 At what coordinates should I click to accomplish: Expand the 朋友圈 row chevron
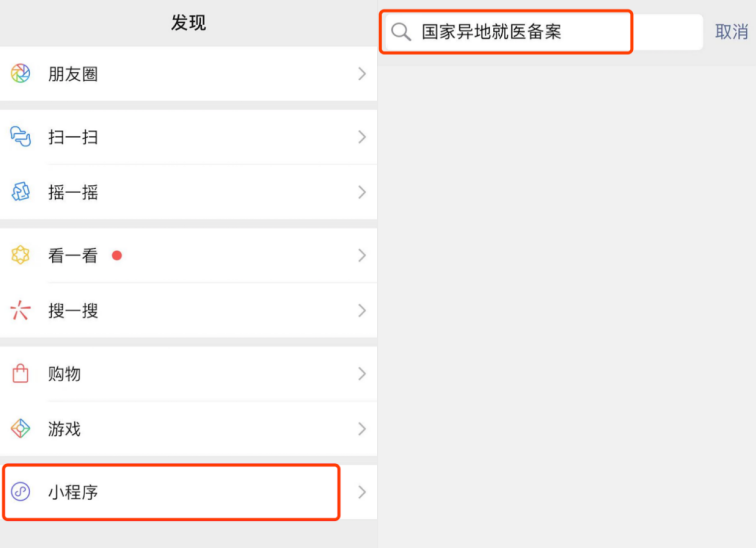pos(362,74)
